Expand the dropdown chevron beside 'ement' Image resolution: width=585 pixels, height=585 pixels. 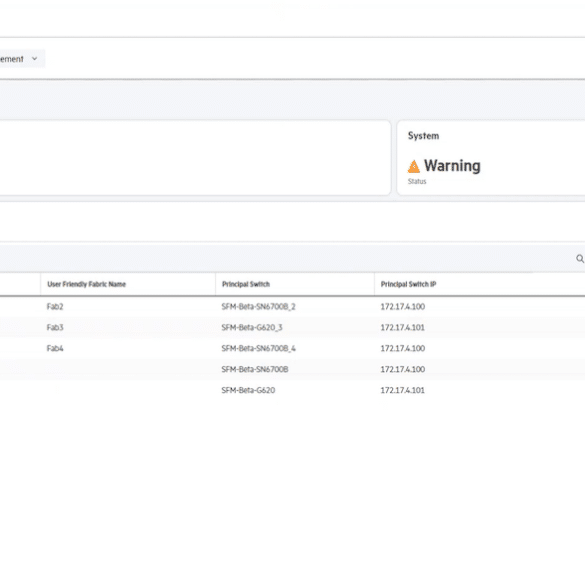point(35,59)
